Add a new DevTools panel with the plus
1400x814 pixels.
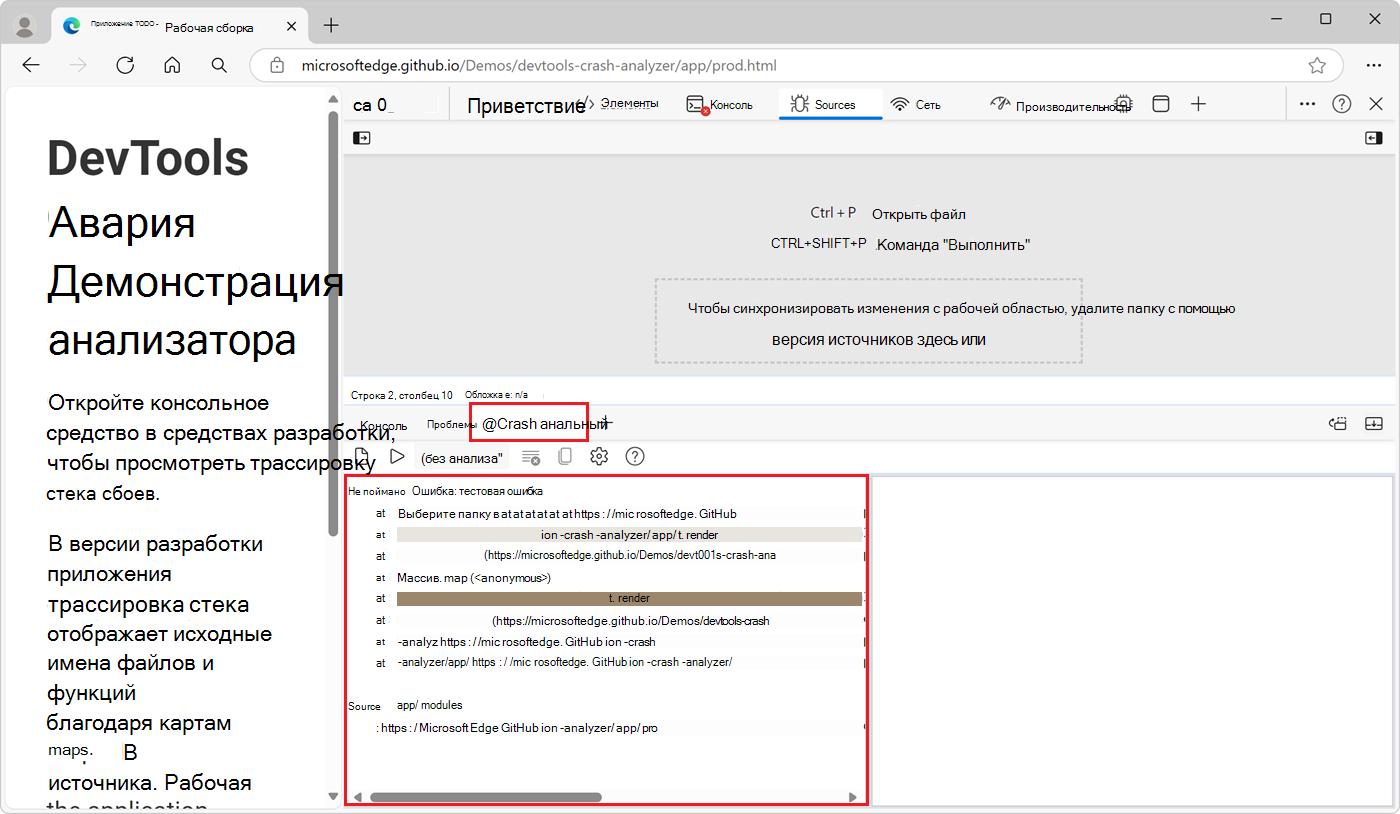pos(1198,102)
